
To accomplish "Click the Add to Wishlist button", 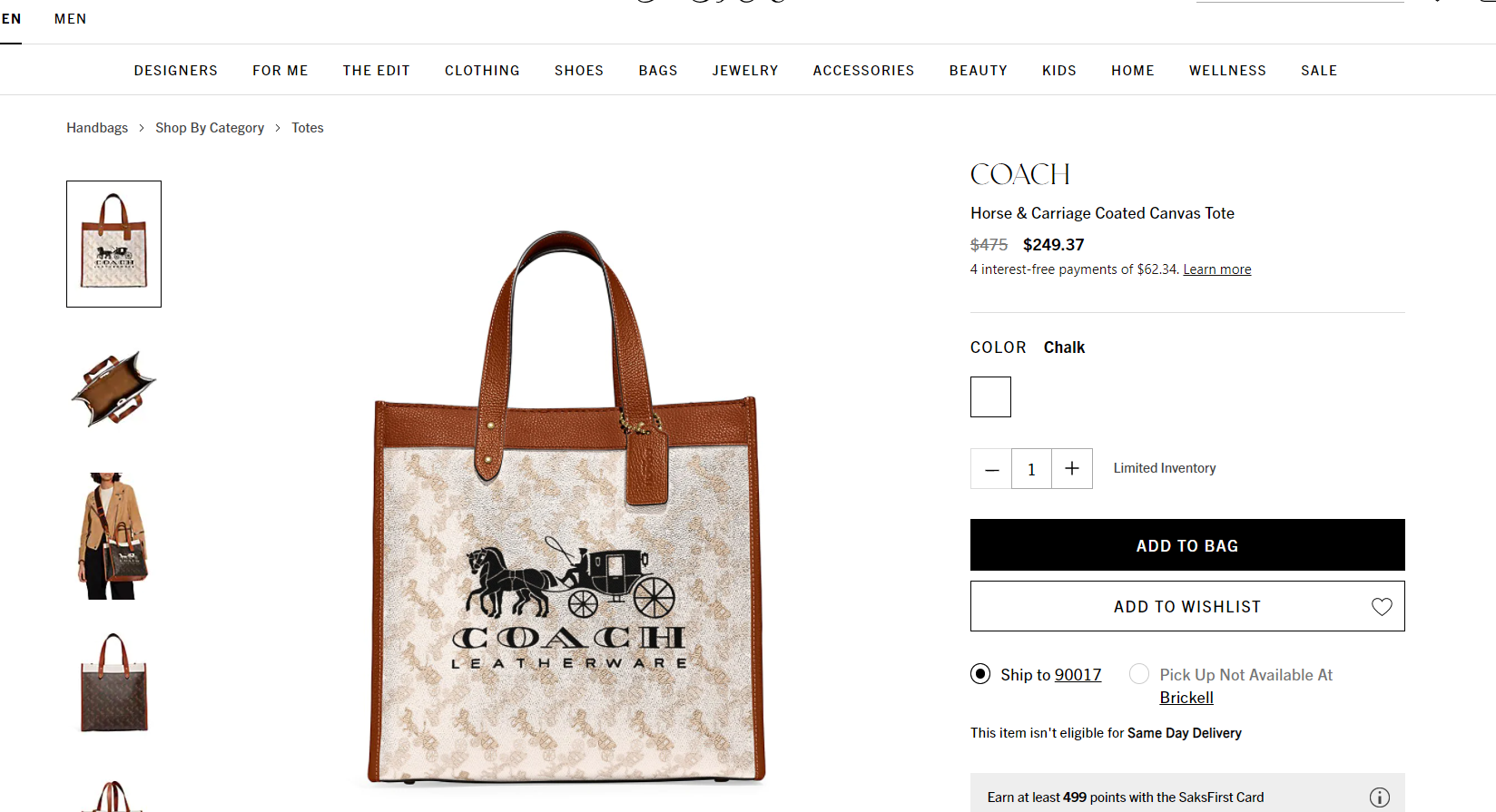I will [x=1187, y=606].
